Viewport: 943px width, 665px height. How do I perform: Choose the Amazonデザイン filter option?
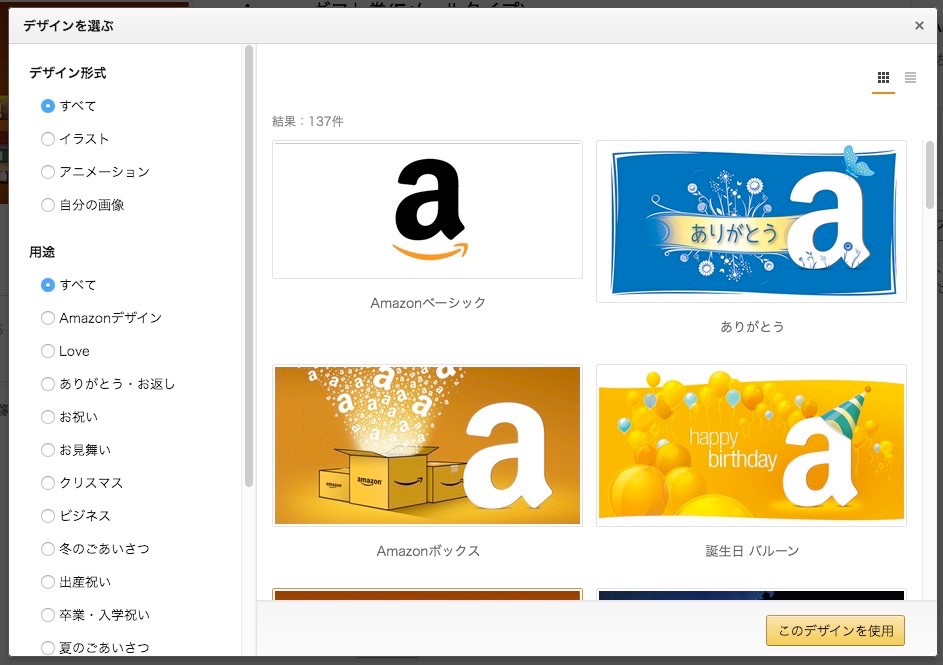click(48, 318)
